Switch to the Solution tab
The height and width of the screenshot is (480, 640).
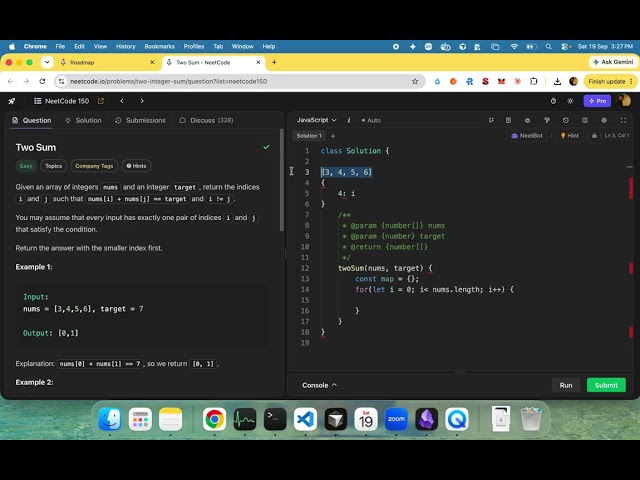pos(83,120)
